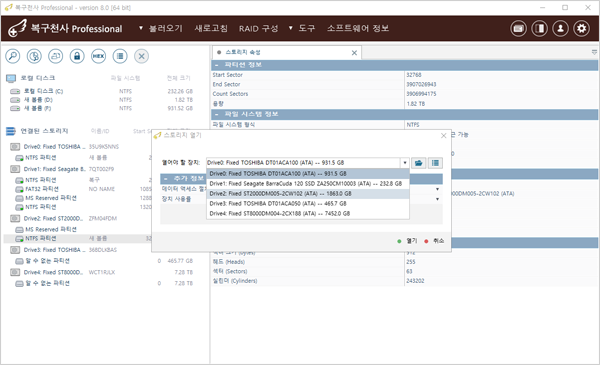This screenshot has height=365, width=600.
Task: Click the 실린더 (Cylinders) value 243202
Action: click(x=415, y=281)
